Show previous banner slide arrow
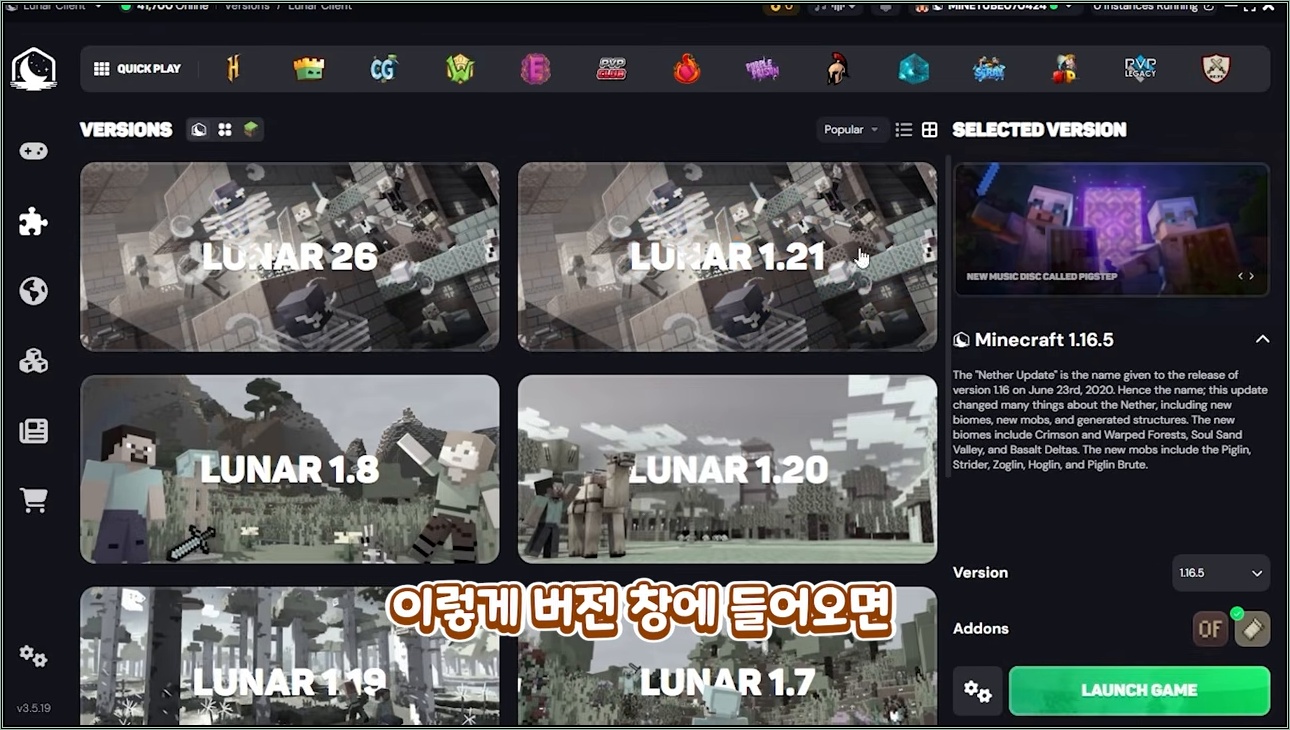The width and height of the screenshot is (1290, 730). point(1241,276)
